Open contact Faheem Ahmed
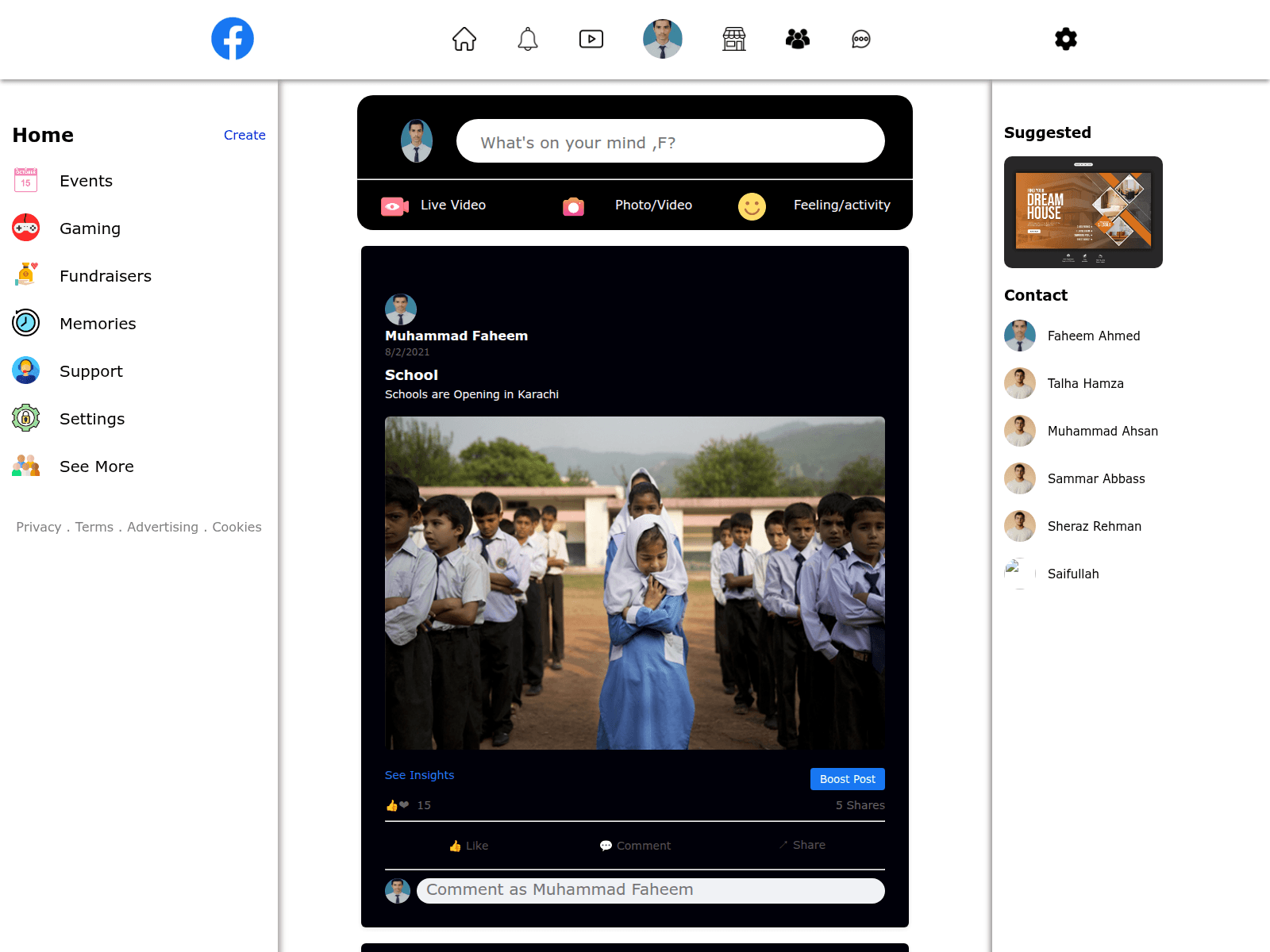The height and width of the screenshot is (952, 1270). click(x=1094, y=336)
